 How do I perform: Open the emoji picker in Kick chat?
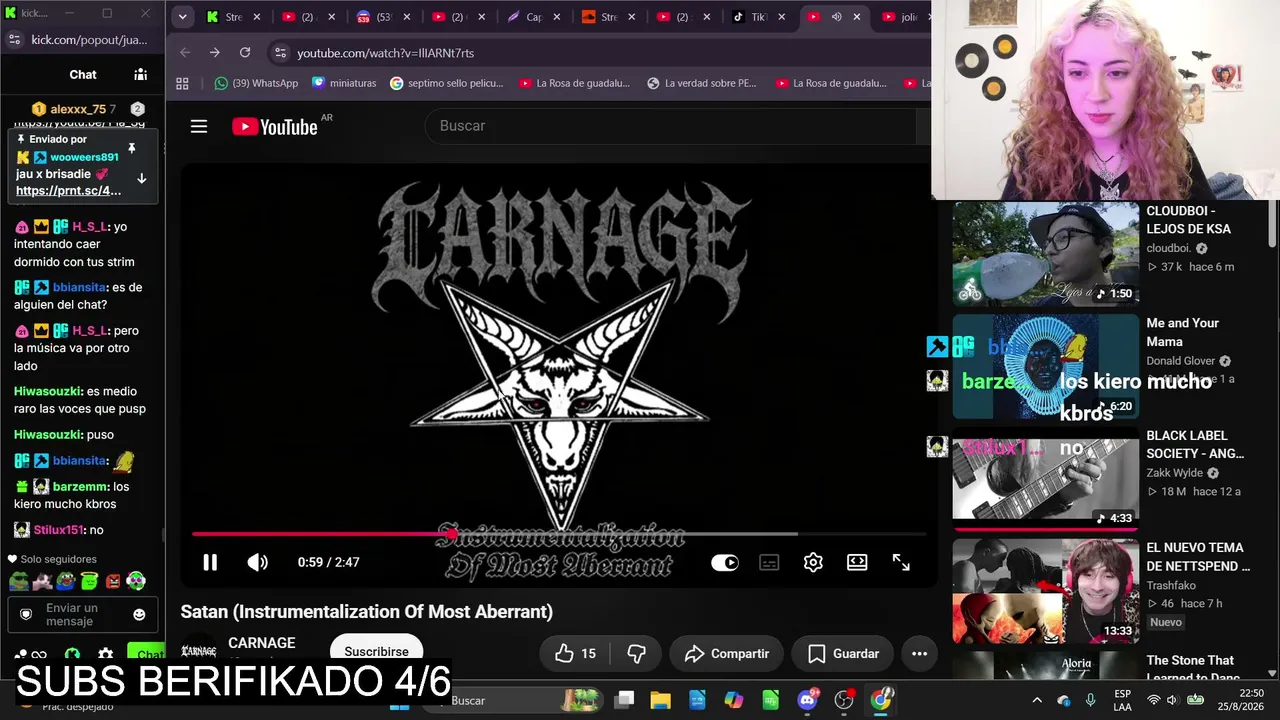139,614
